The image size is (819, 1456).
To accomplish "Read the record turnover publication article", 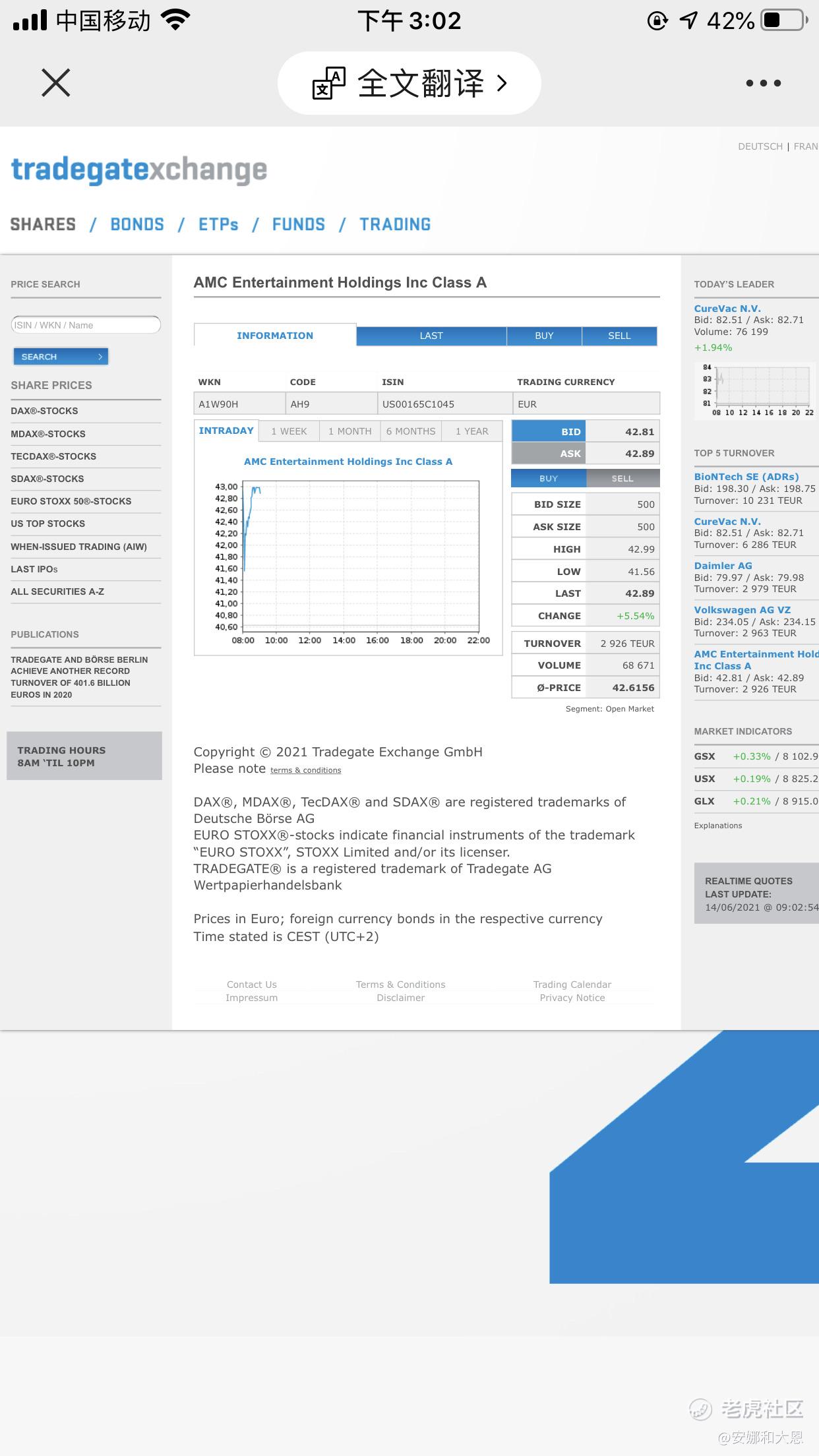I will pos(79,677).
